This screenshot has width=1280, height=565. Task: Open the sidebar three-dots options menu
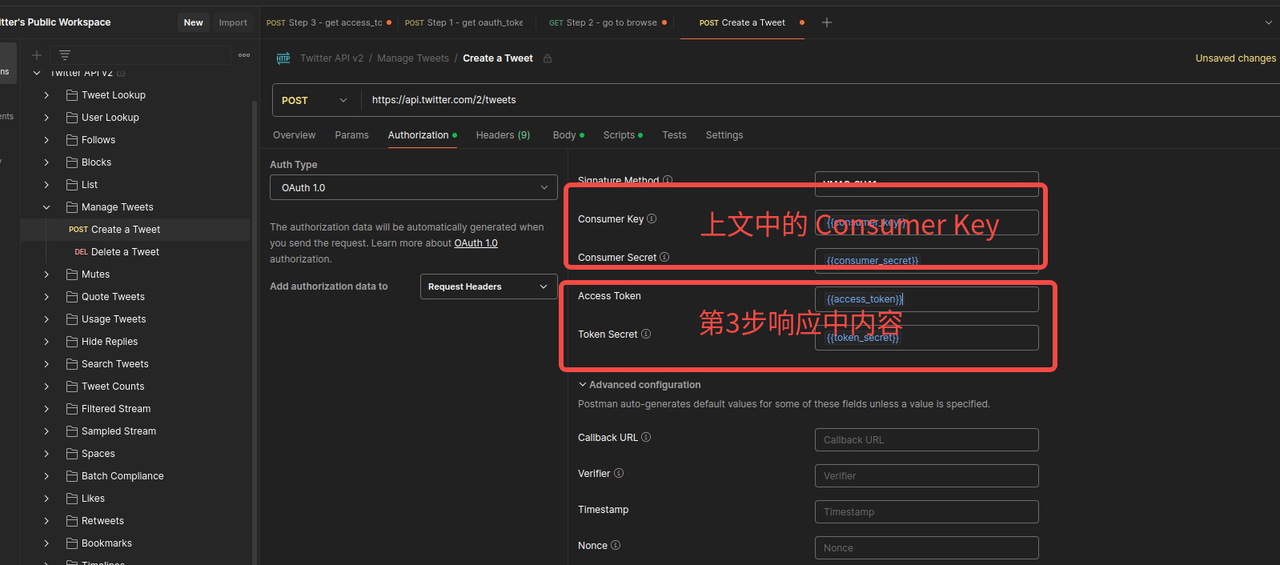(x=244, y=55)
